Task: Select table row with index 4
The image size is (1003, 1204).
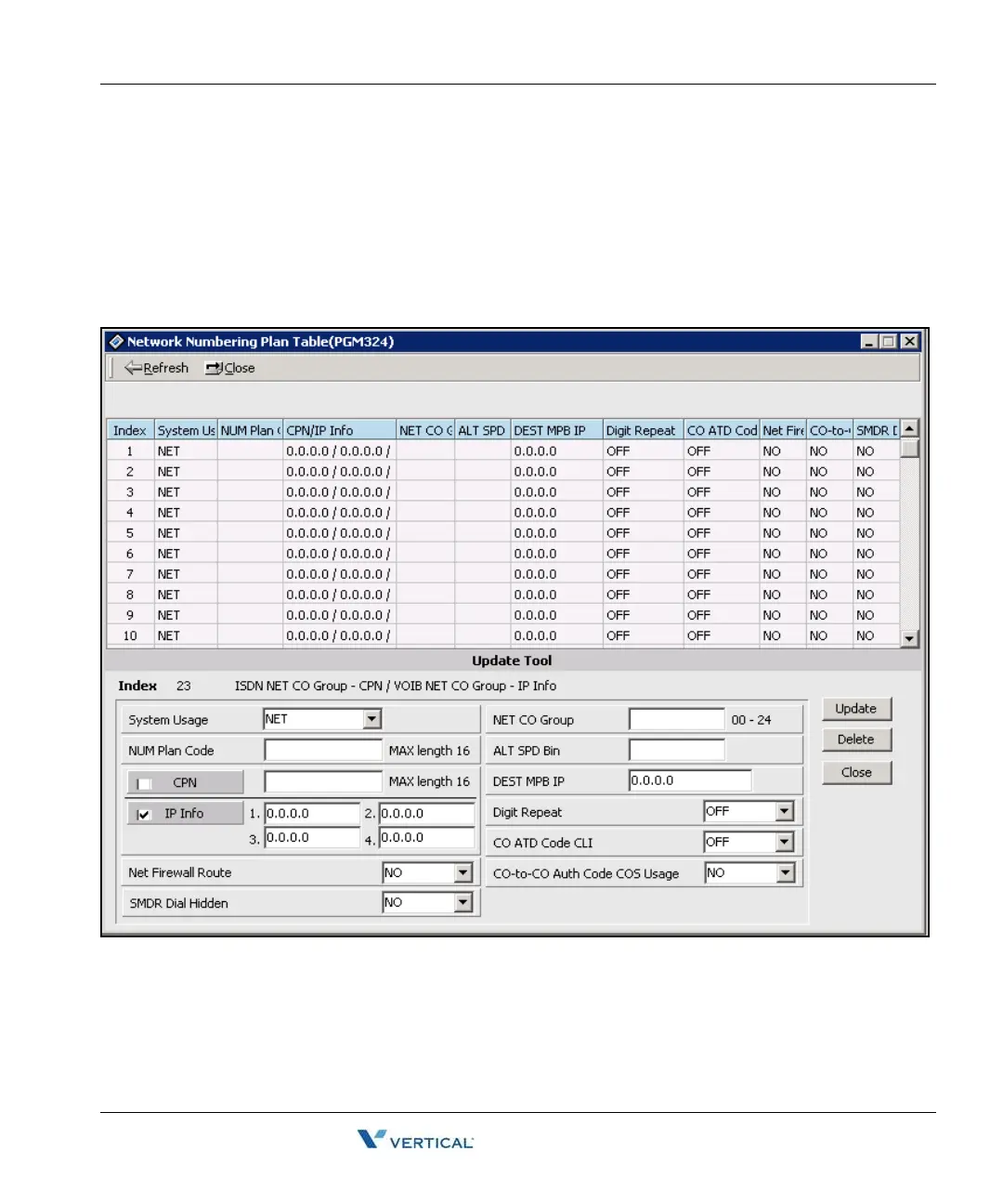Action: point(503,513)
